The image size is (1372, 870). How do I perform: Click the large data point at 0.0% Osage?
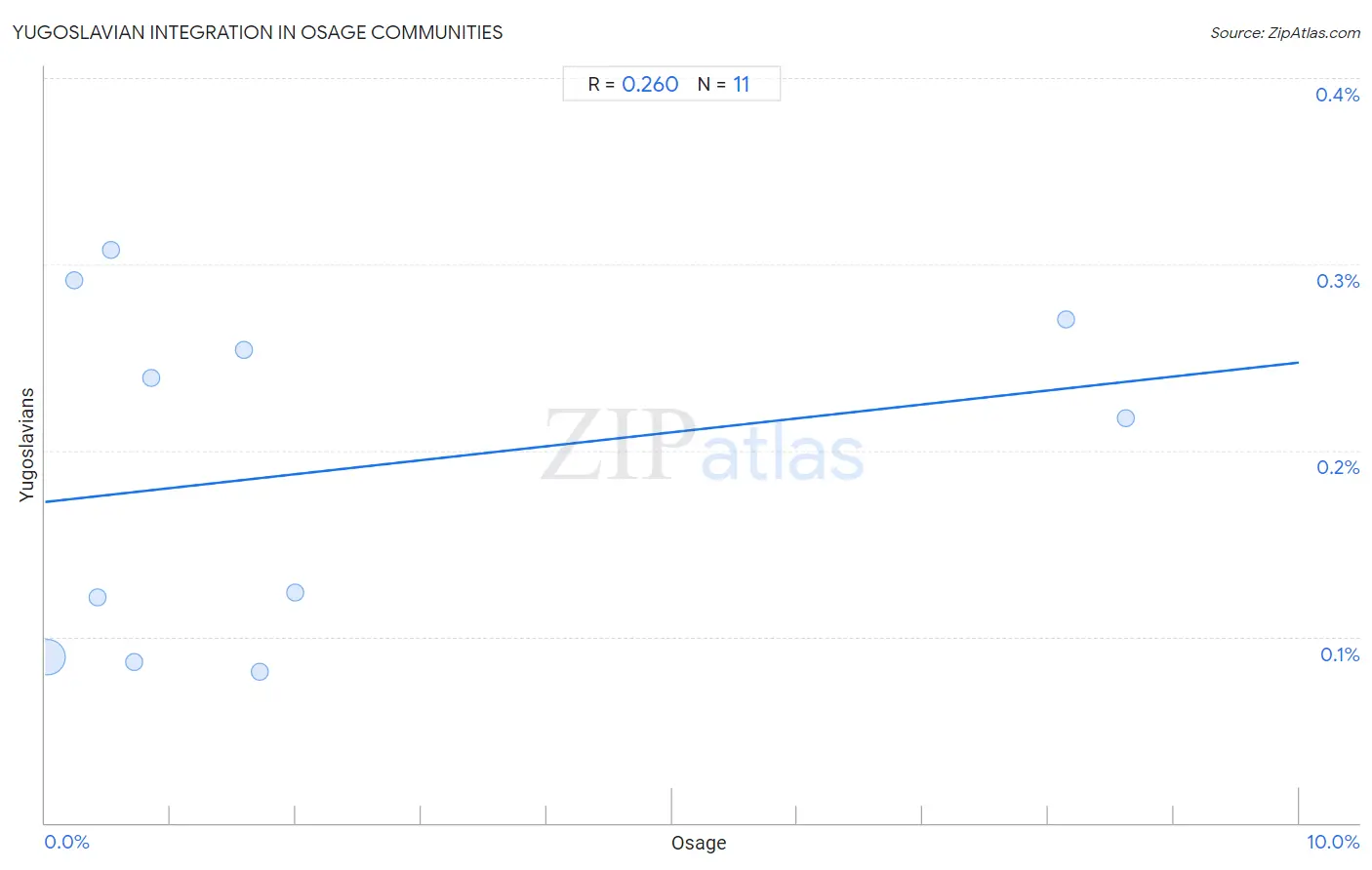pos(46,657)
